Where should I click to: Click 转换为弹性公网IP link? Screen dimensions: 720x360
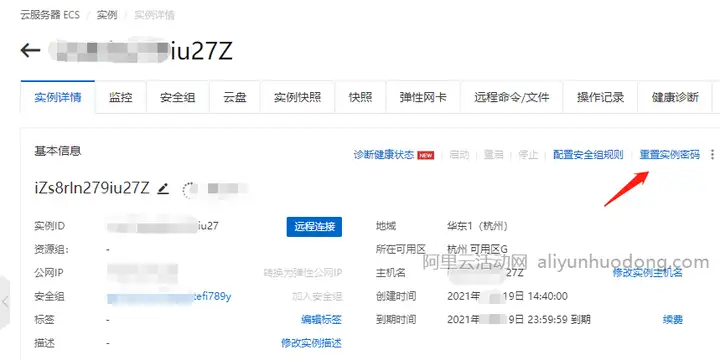point(303,273)
